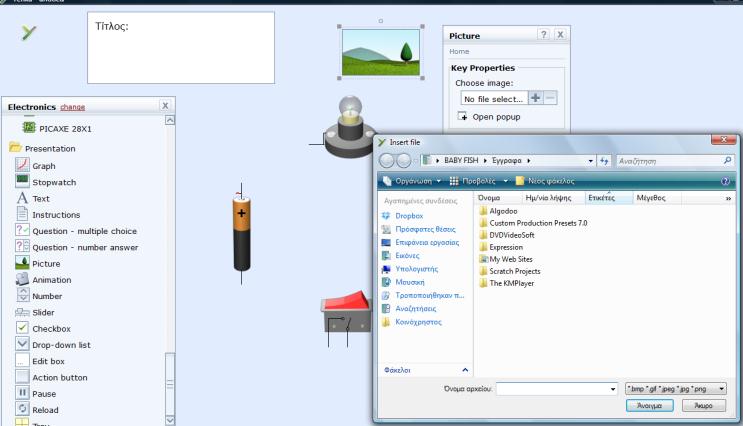Click the remove image minus button

[550, 98]
